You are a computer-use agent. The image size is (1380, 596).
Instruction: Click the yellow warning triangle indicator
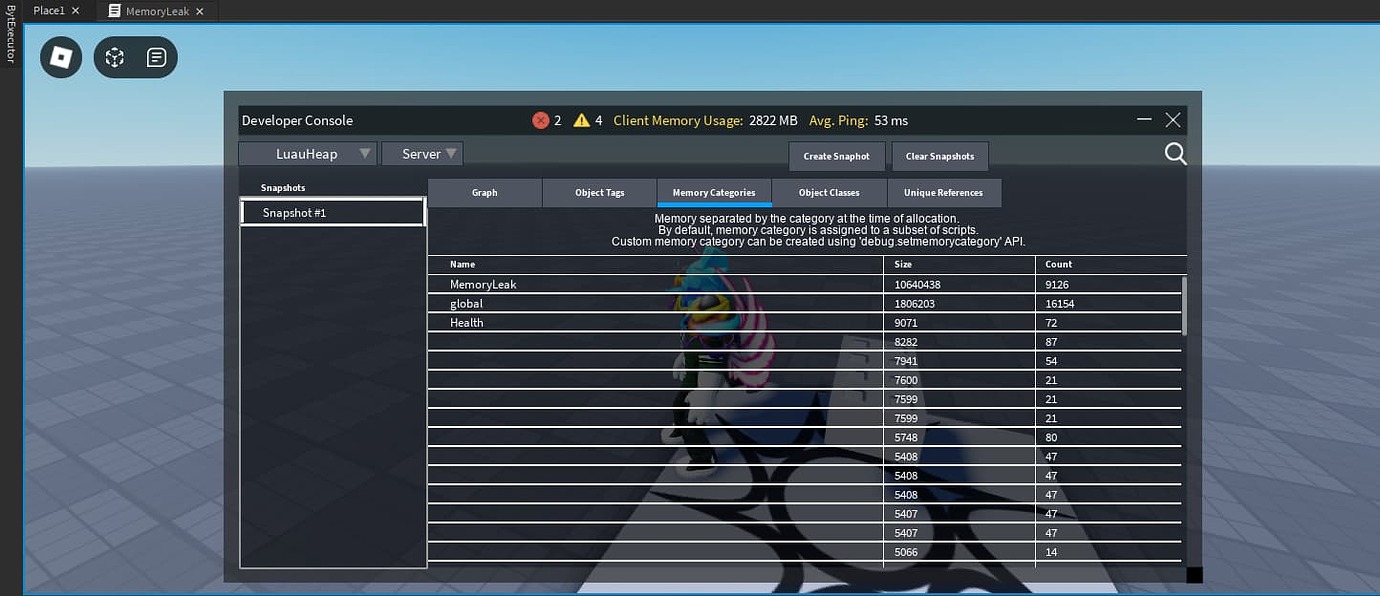coord(581,119)
